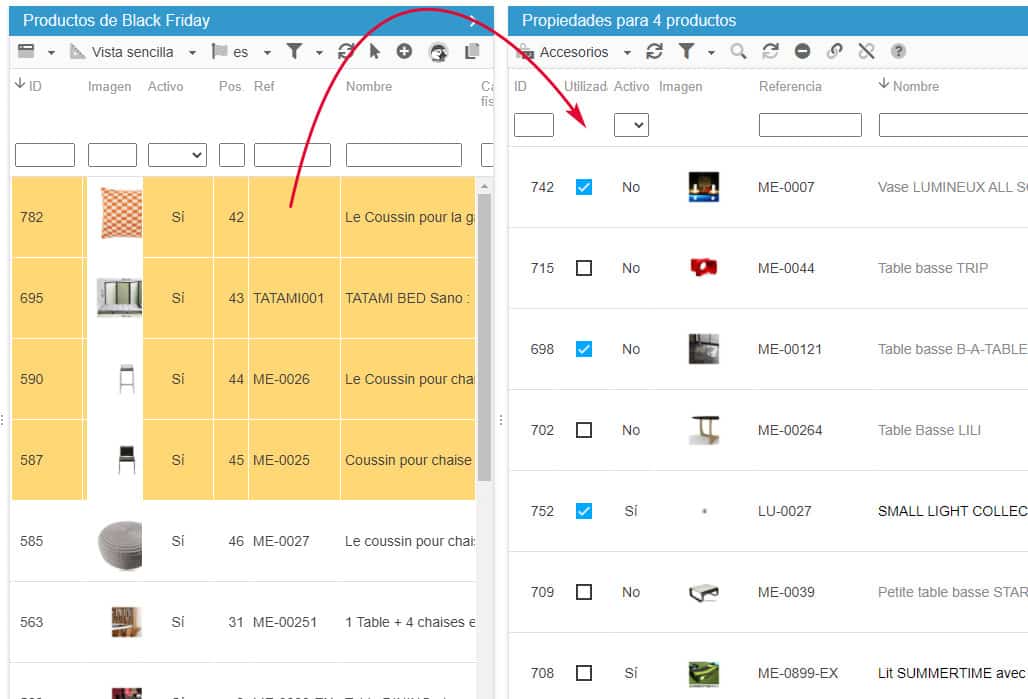
Task: Click the link chain icon in properties toolbar
Action: point(834,52)
